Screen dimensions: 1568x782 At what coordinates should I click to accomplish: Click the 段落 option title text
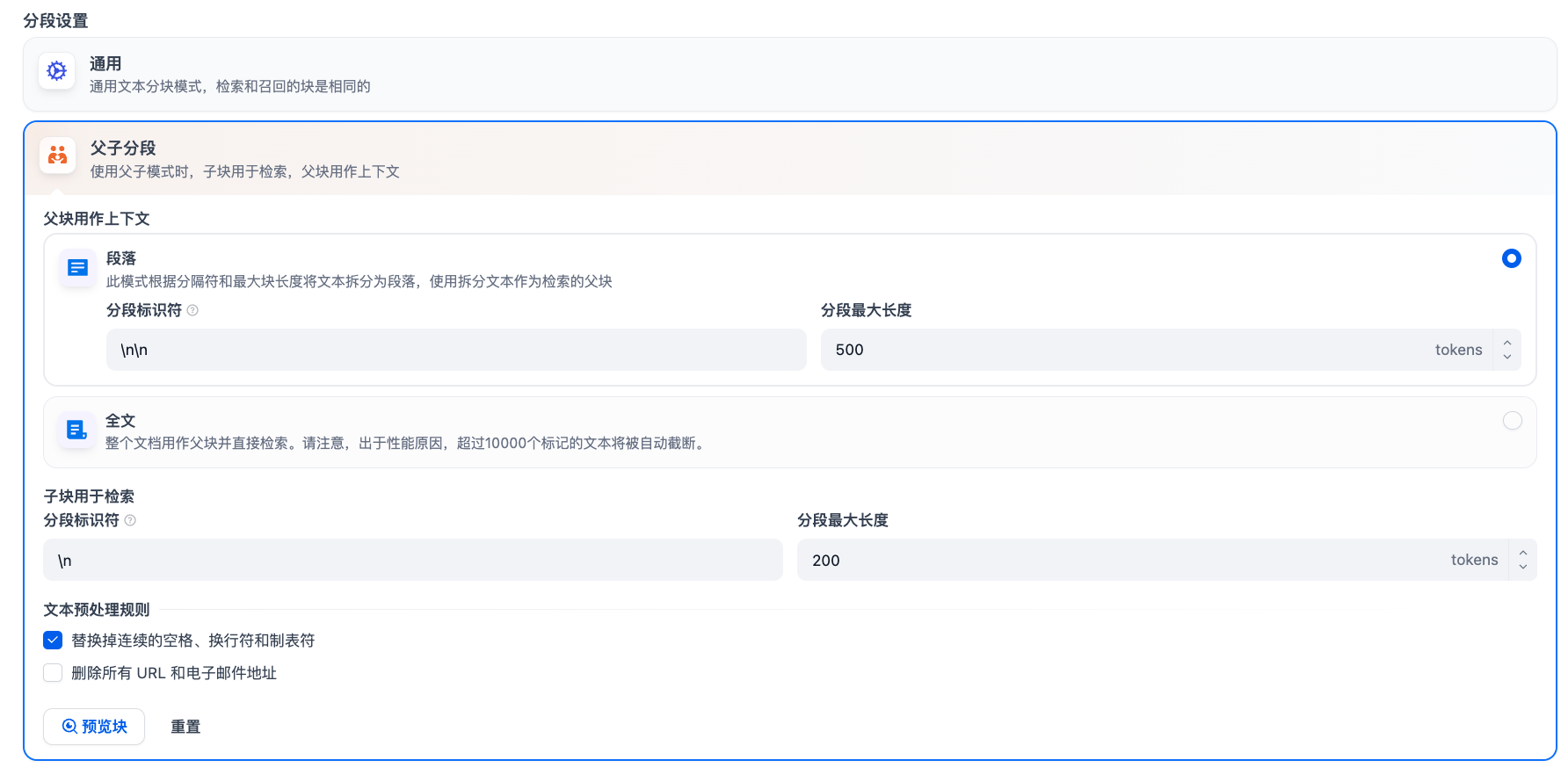coord(121,258)
